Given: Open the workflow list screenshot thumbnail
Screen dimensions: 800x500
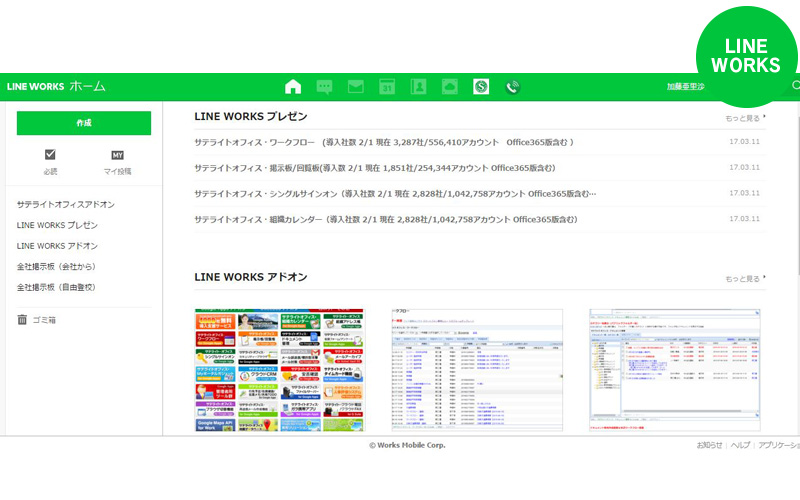Looking at the screenshot, I should tap(477, 370).
